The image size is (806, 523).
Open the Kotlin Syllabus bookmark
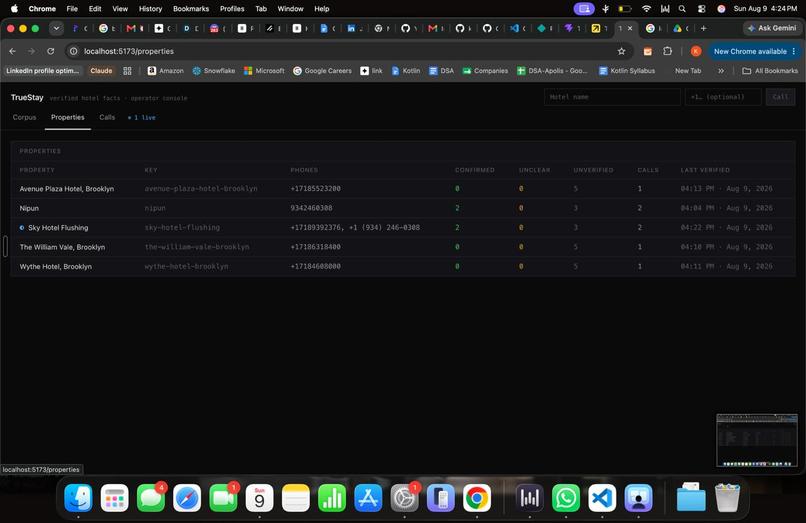627,71
